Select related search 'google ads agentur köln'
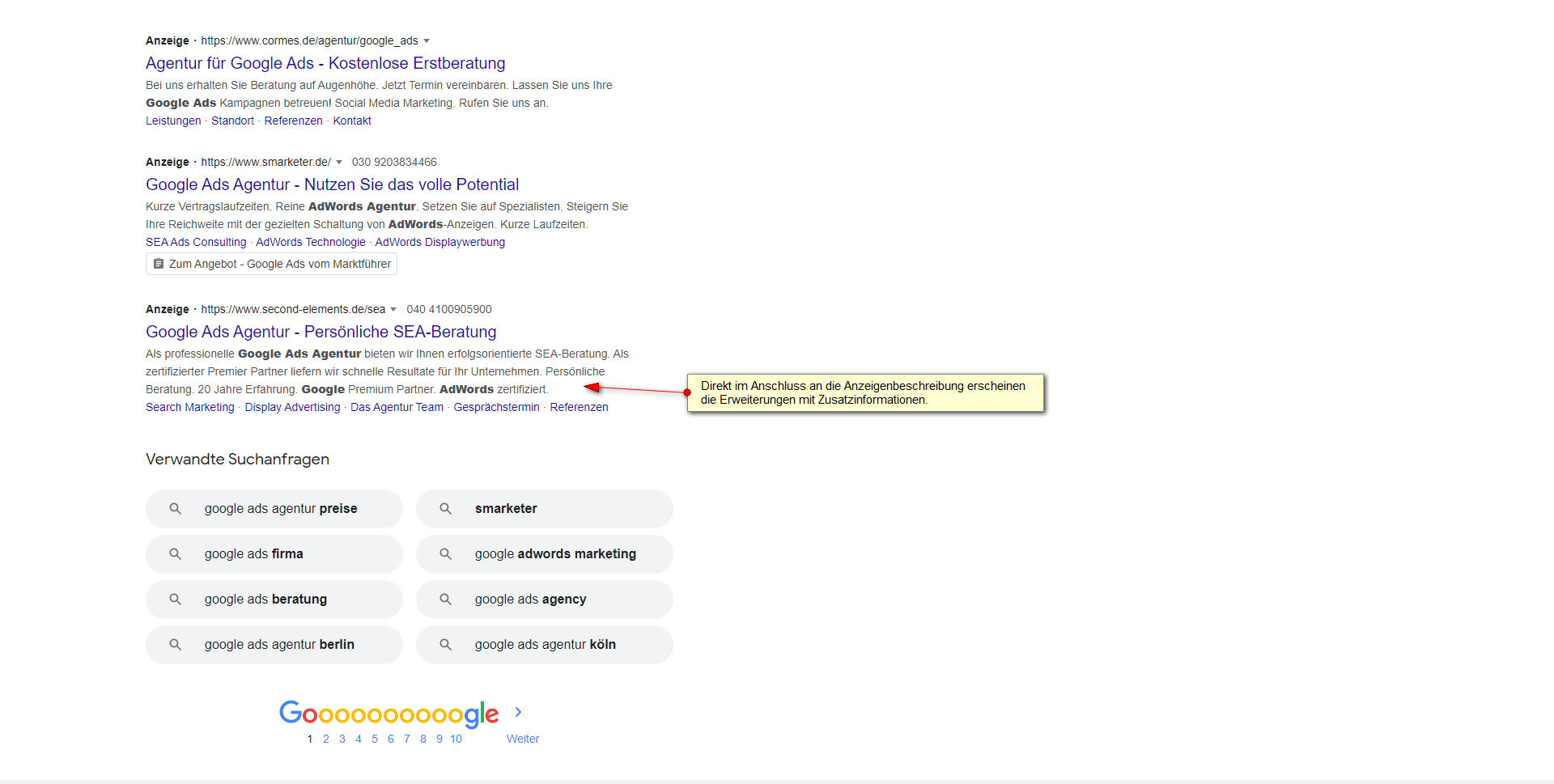This screenshot has width=1554, height=784. [x=545, y=645]
